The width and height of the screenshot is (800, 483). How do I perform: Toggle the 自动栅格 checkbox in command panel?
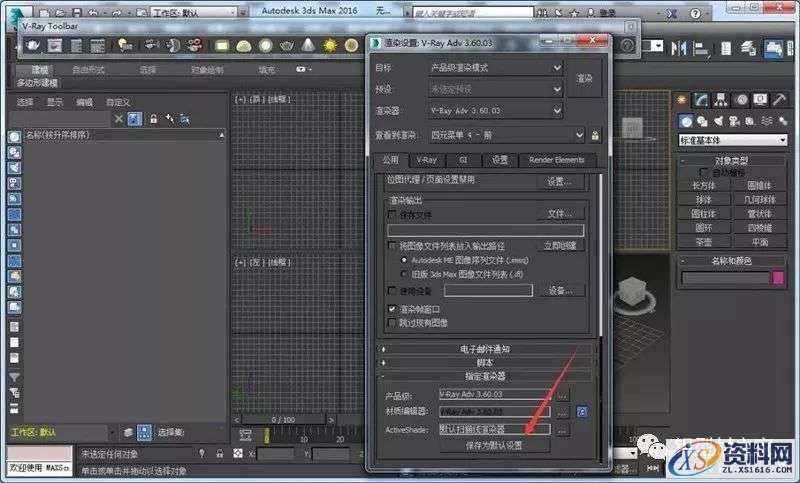coord(704,172)
